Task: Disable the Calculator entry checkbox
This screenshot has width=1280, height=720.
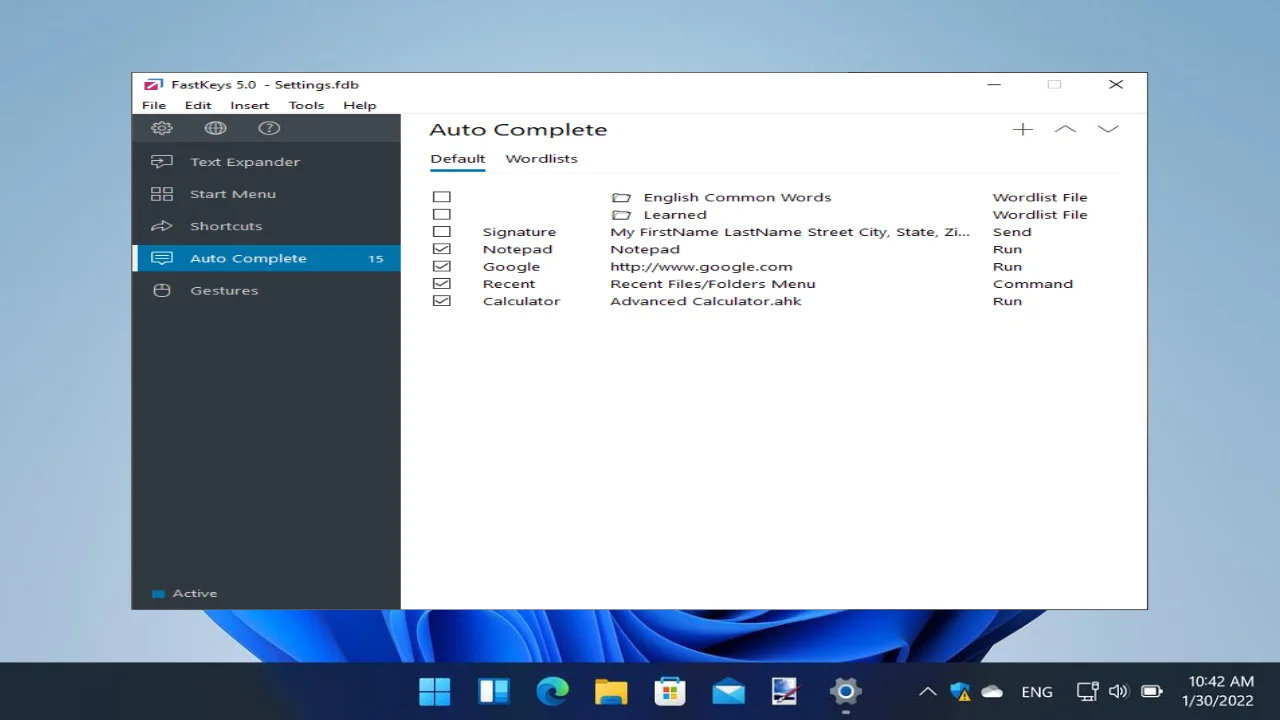Action: coord(442,301)
